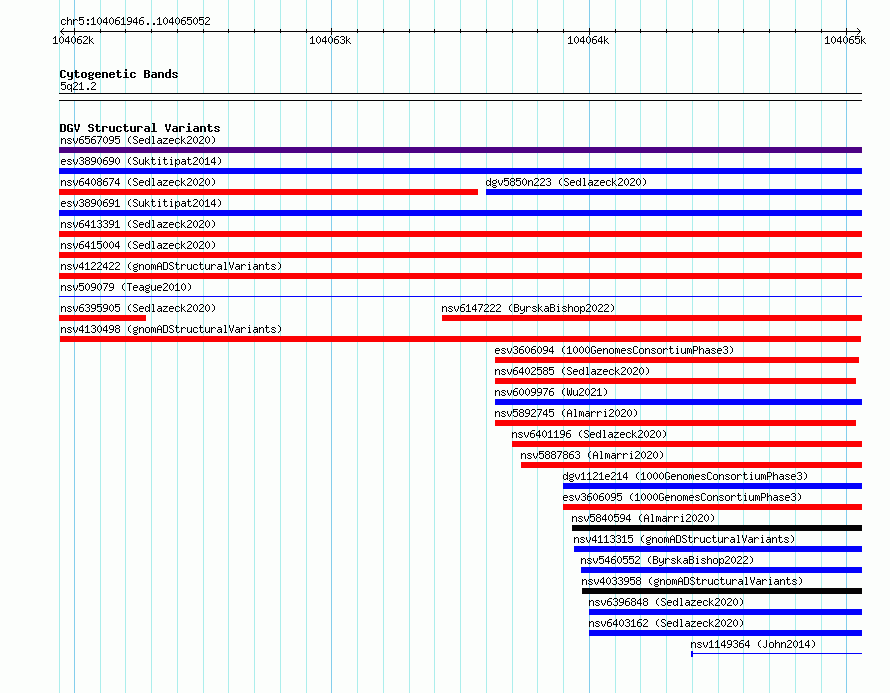The height and width of the screenshot is (693, 890).
Task: Open esv3890690 (Suktitipat2014) variant label
Action: [x=141, y=161]
